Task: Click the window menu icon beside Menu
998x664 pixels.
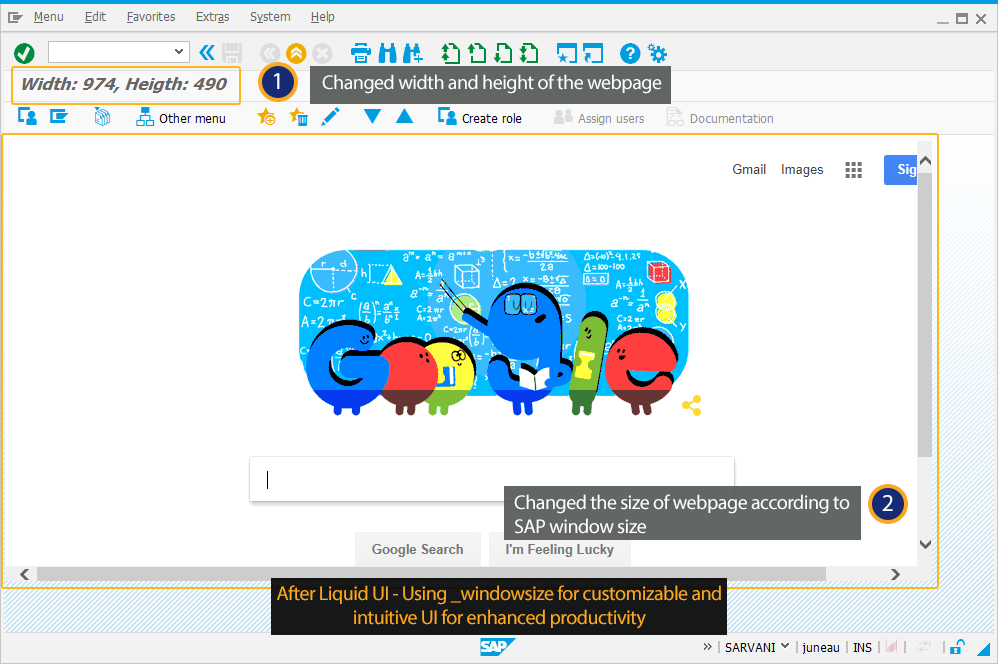Action: point(15,17)
